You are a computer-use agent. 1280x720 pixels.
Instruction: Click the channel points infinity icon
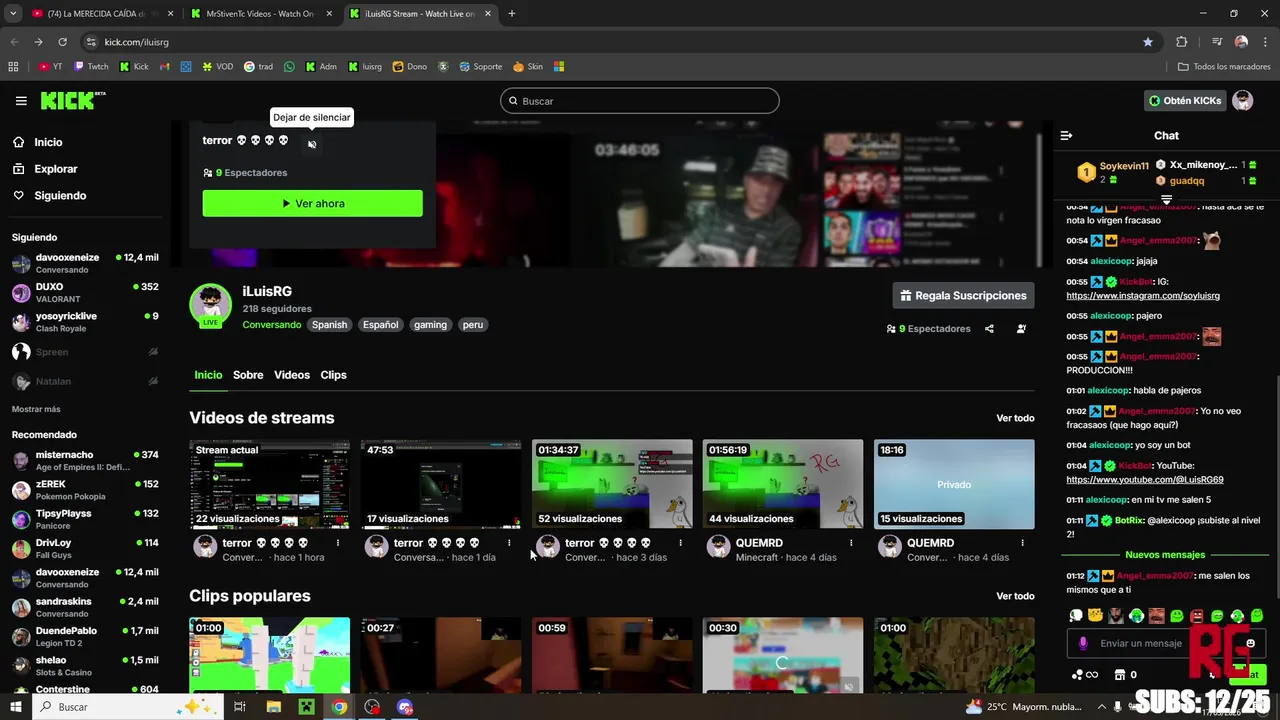[x=1085, y=675]
